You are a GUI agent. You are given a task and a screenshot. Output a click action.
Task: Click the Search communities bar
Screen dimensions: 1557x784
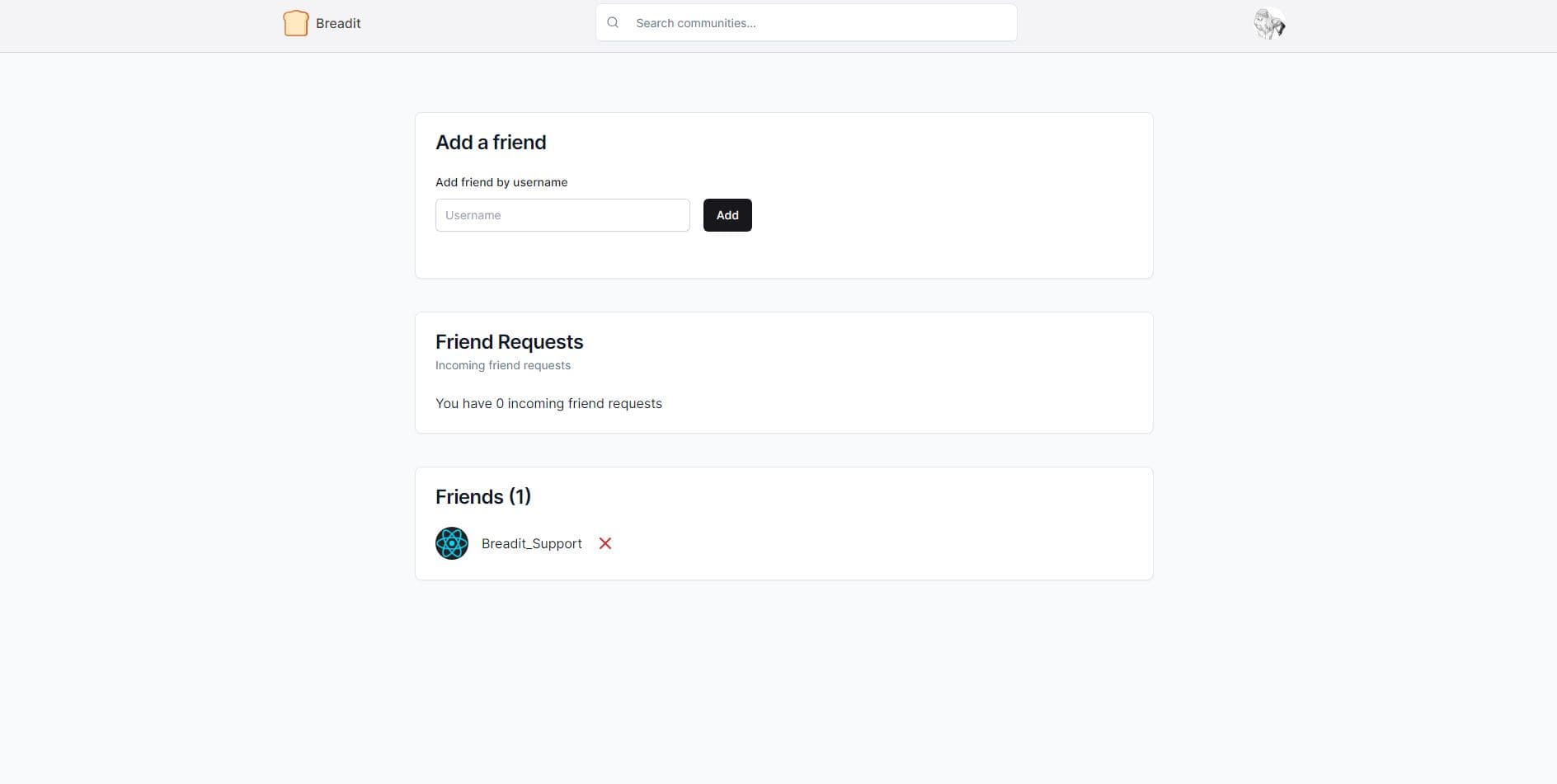click(x=806, y=22)
